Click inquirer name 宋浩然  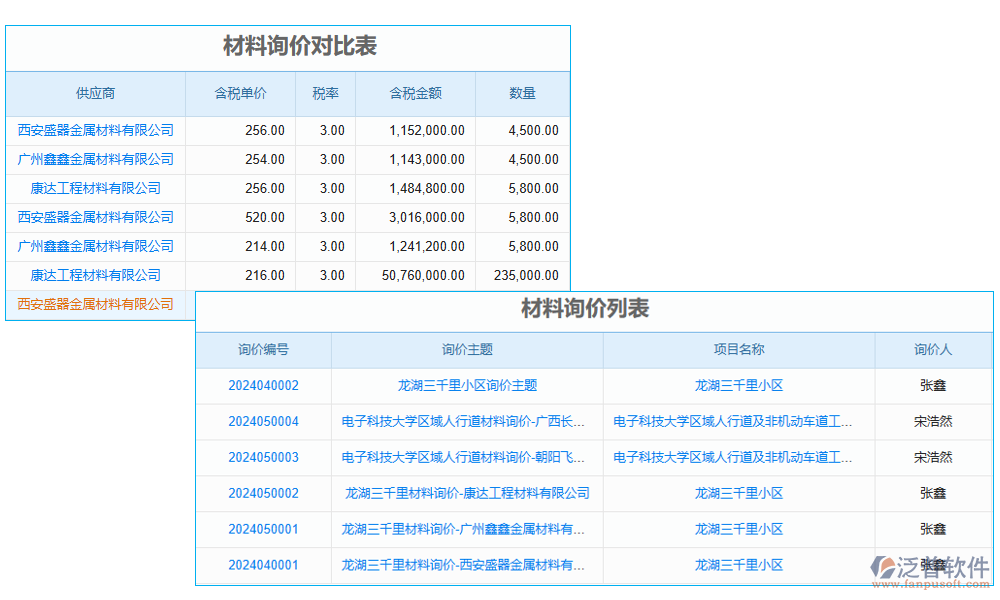pos(934,421)
